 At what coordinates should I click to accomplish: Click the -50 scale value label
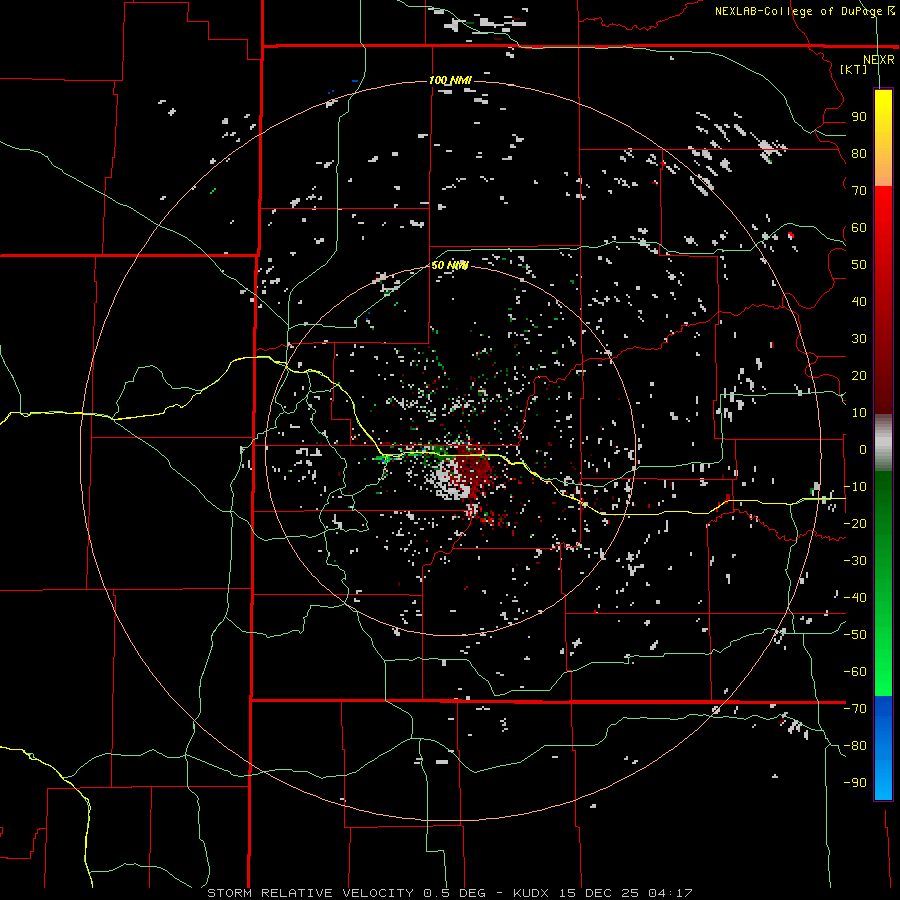pyautogui.click(x=855, y=635)
